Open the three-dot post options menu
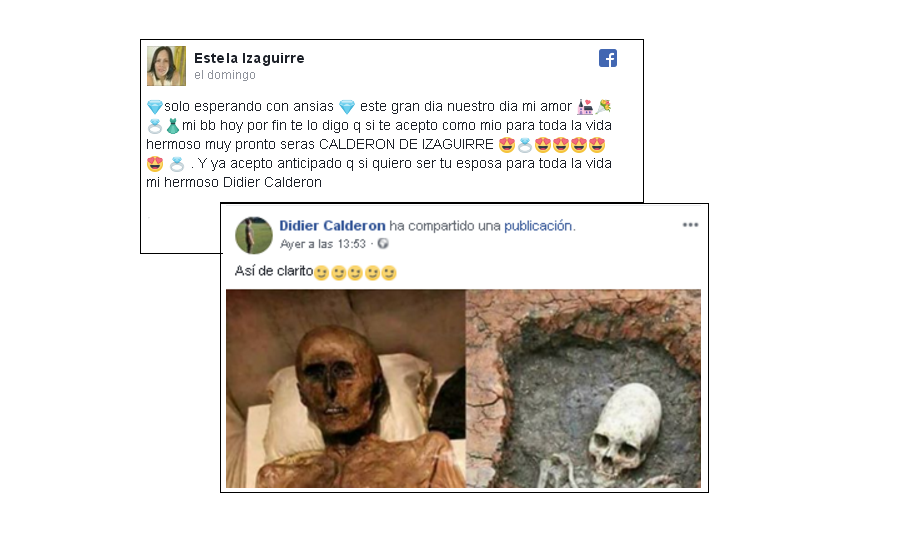Image resolution: width=900 pixels, height=543 pixels. tap(690, 224)
